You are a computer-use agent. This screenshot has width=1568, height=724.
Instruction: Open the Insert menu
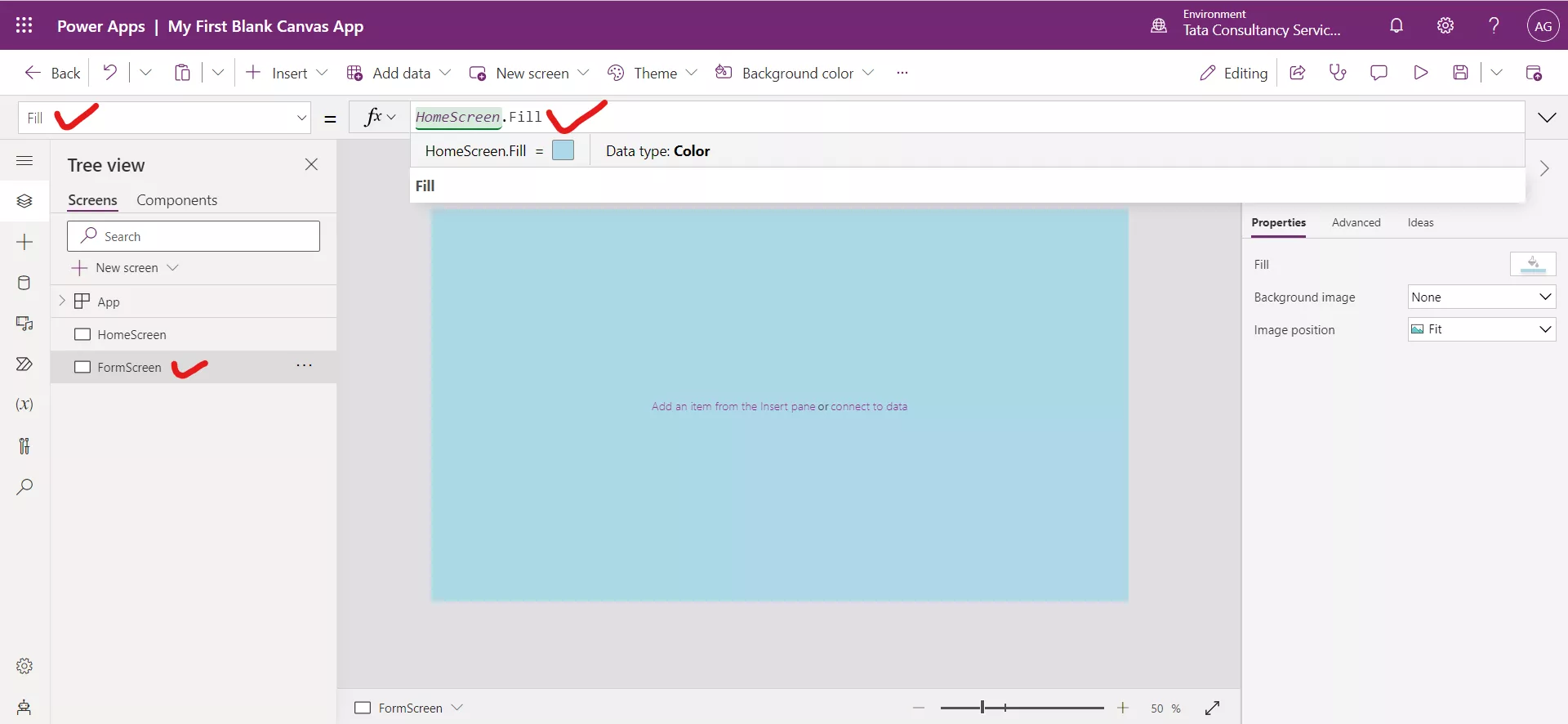tap(287, 73)
